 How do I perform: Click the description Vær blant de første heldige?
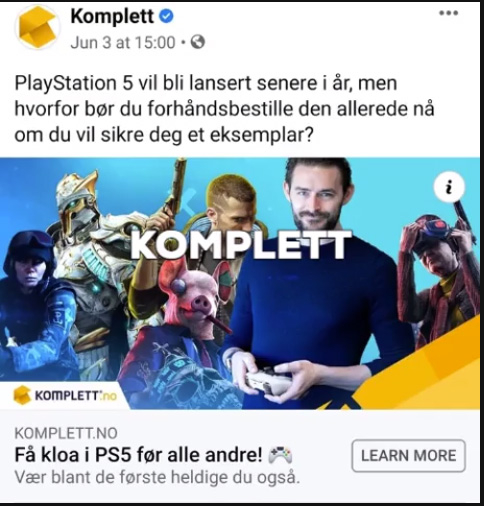coord(157,478)
